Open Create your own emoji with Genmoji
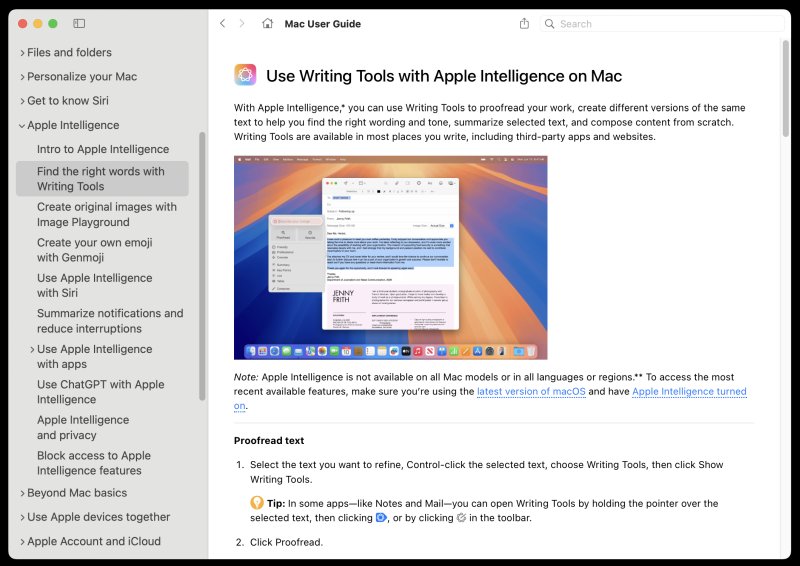This screenshot has width=800, height=566. point(94,250)
